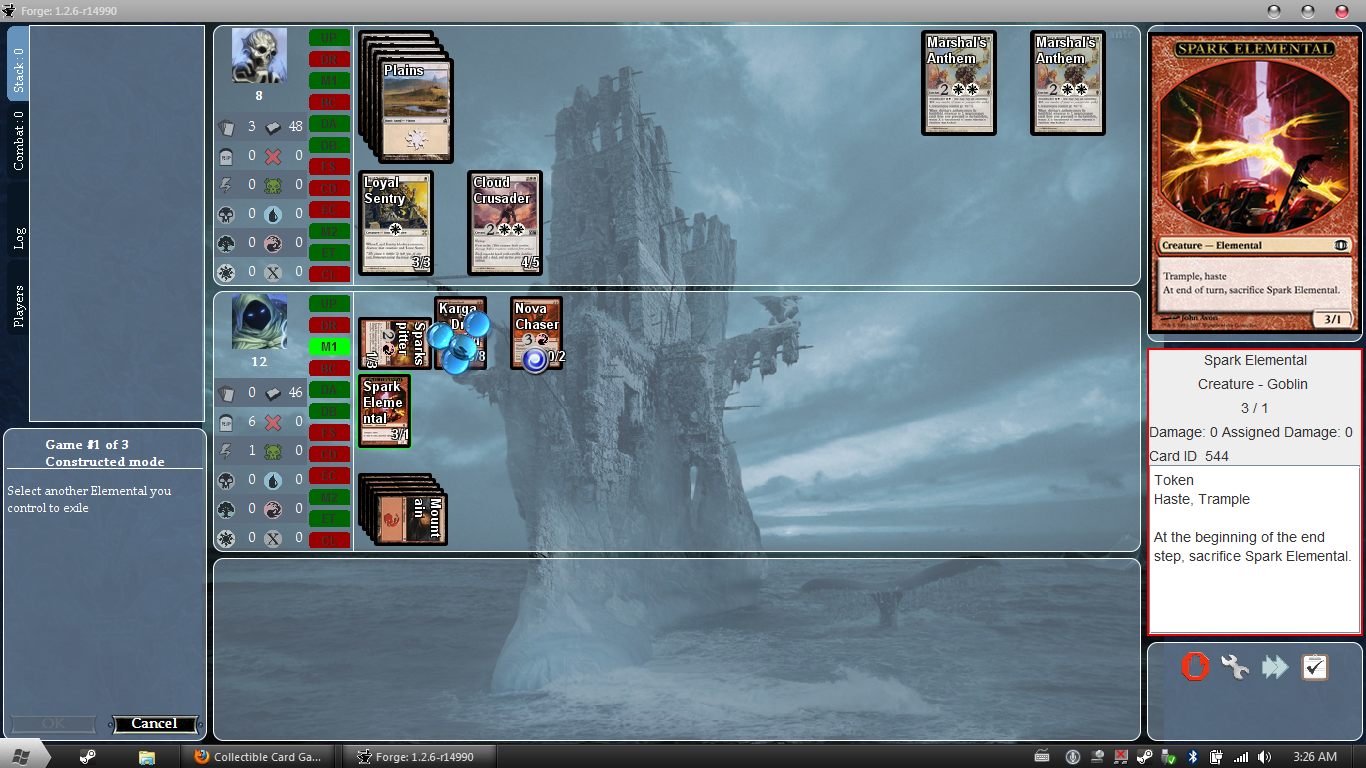Click opponent's green mana tree icon
The width and height of the screenshot is (1366, 768).
(x=226, y=243)
